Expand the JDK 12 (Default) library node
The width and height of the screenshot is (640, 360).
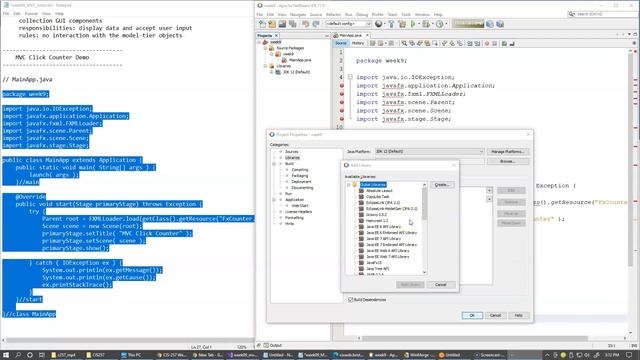(x=271, y=72)
